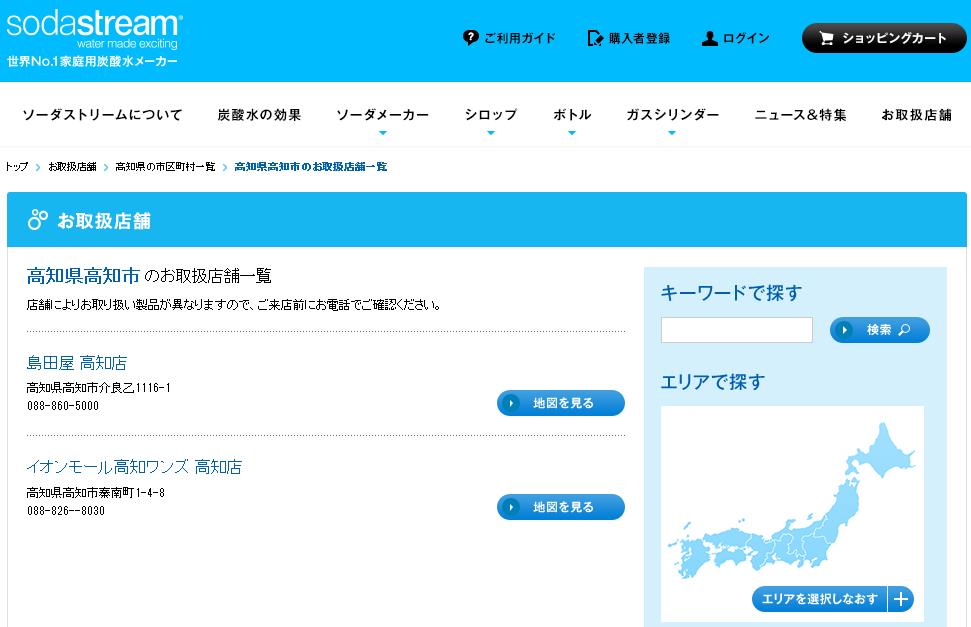Click the shopping cart icon

pos(827,38)
